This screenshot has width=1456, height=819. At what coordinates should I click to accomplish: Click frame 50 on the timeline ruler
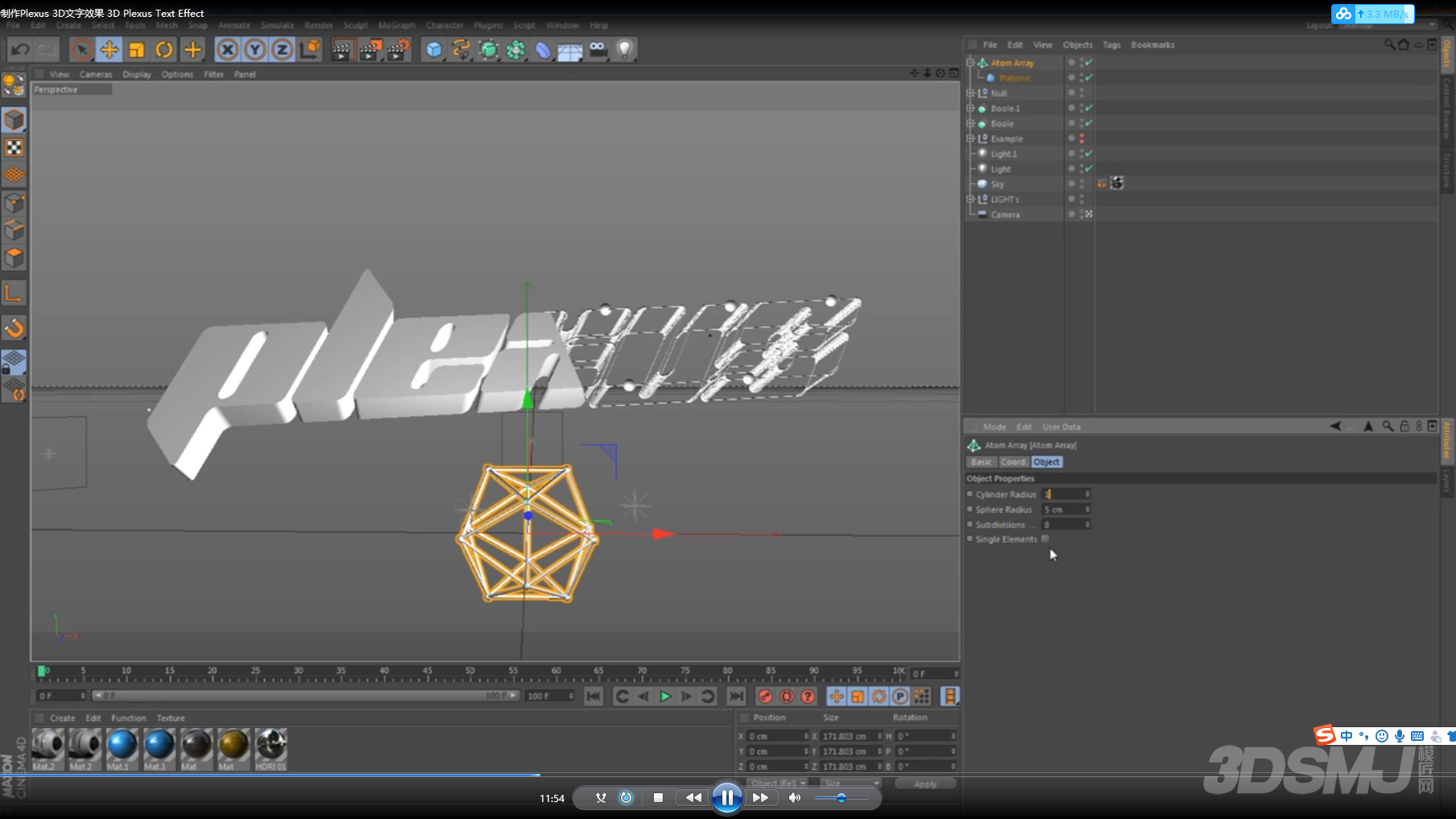pos(469,672)
